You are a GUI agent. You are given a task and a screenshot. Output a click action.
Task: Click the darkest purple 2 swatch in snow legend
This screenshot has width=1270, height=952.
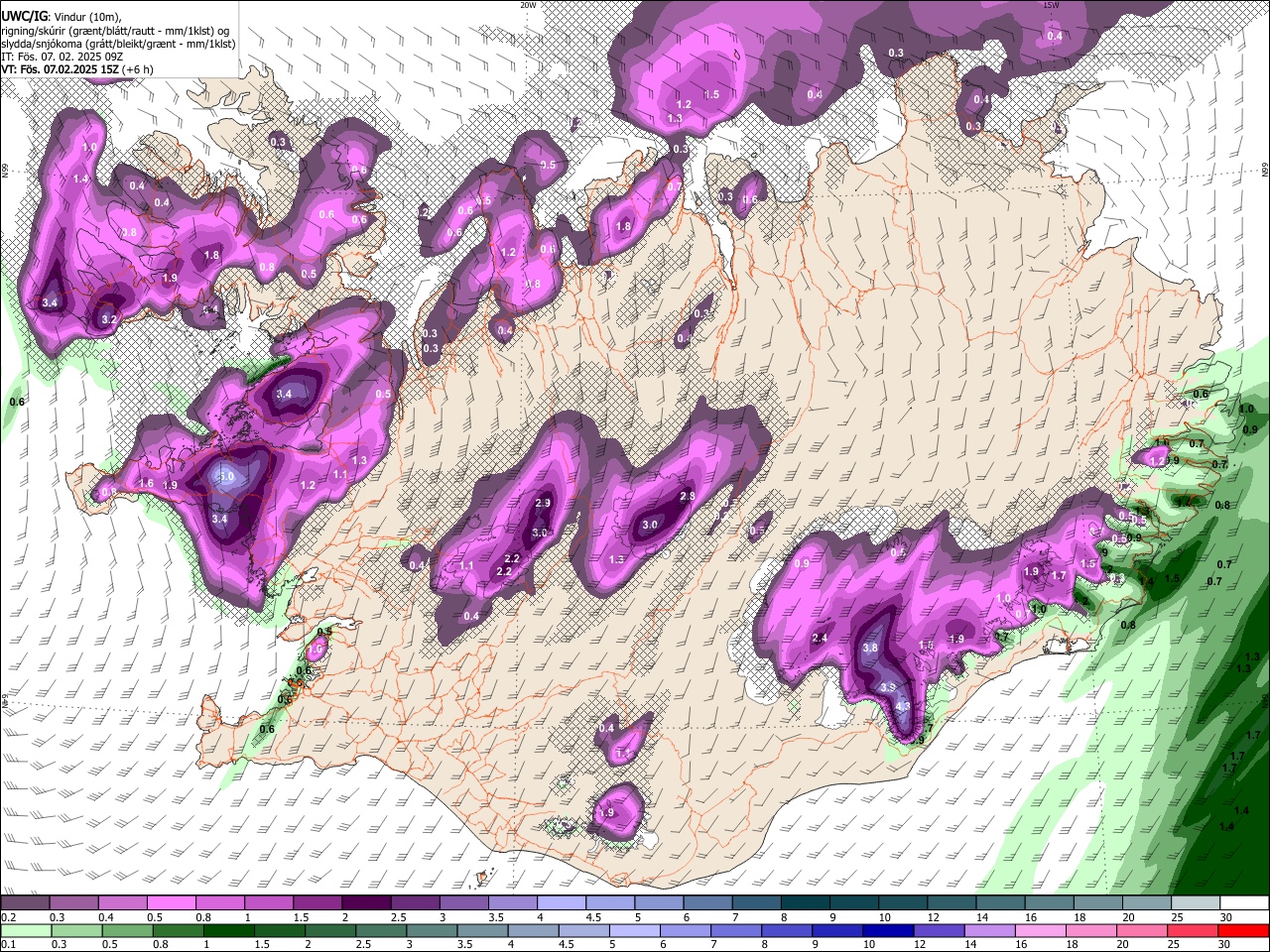pyautogui.click(x=367, y=902)
